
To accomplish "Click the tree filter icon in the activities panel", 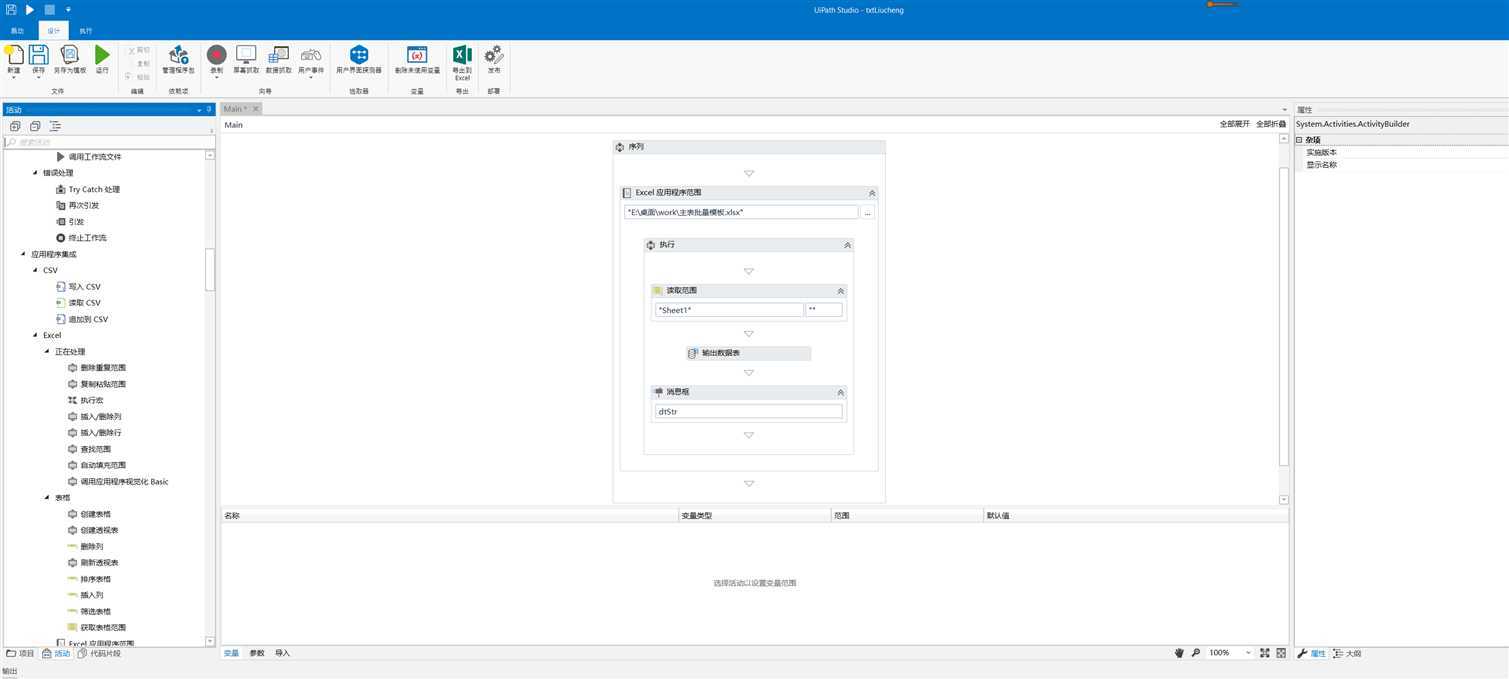I will click(x=55, y=126).
